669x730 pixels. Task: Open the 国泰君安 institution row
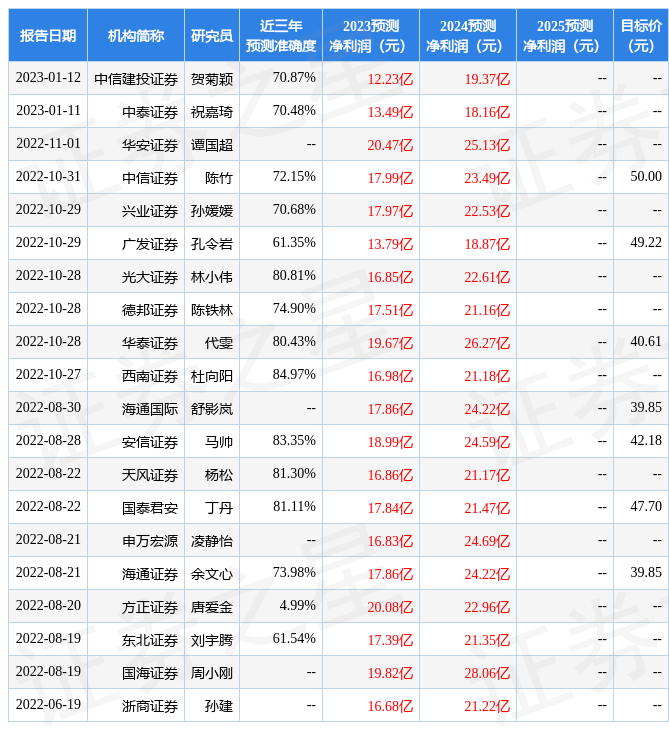coord(150,508)
